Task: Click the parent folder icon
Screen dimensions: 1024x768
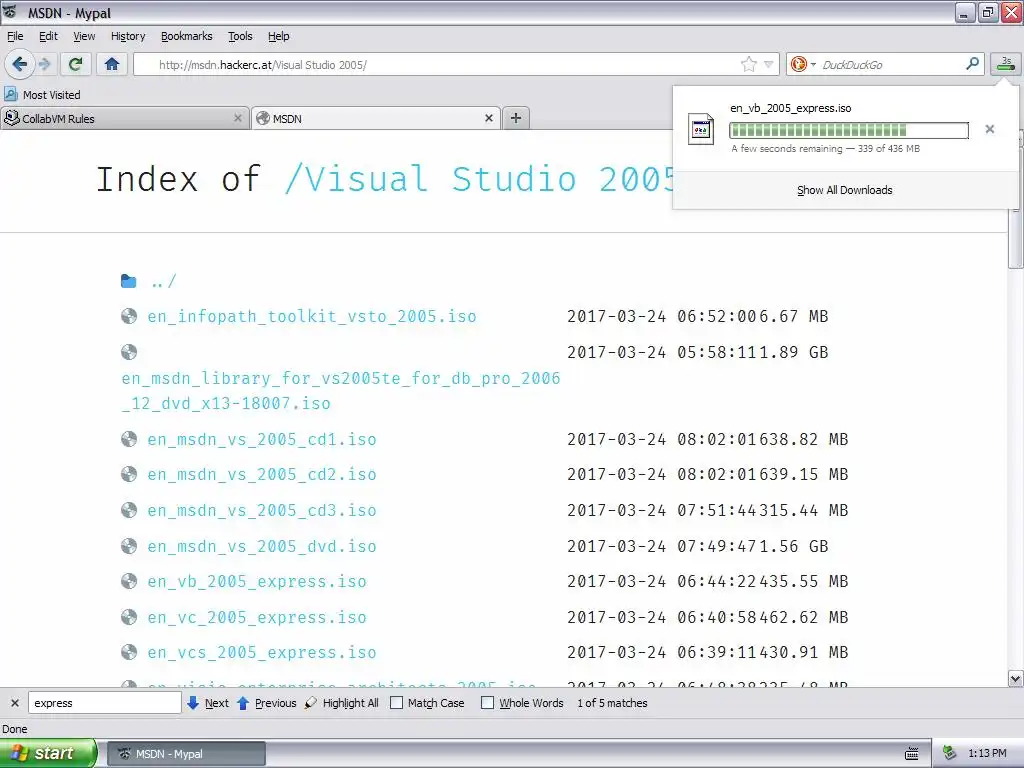Action: 129,281
